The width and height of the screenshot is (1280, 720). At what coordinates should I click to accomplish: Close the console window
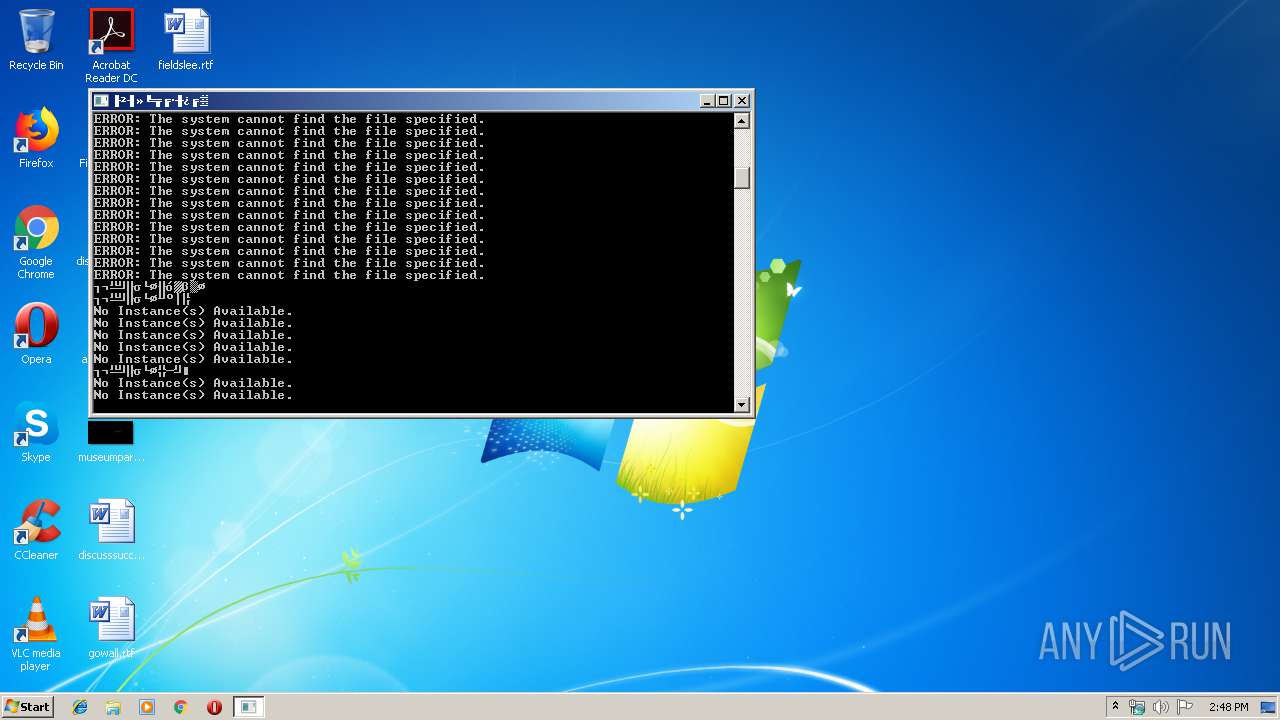click(x=742, y=101)
